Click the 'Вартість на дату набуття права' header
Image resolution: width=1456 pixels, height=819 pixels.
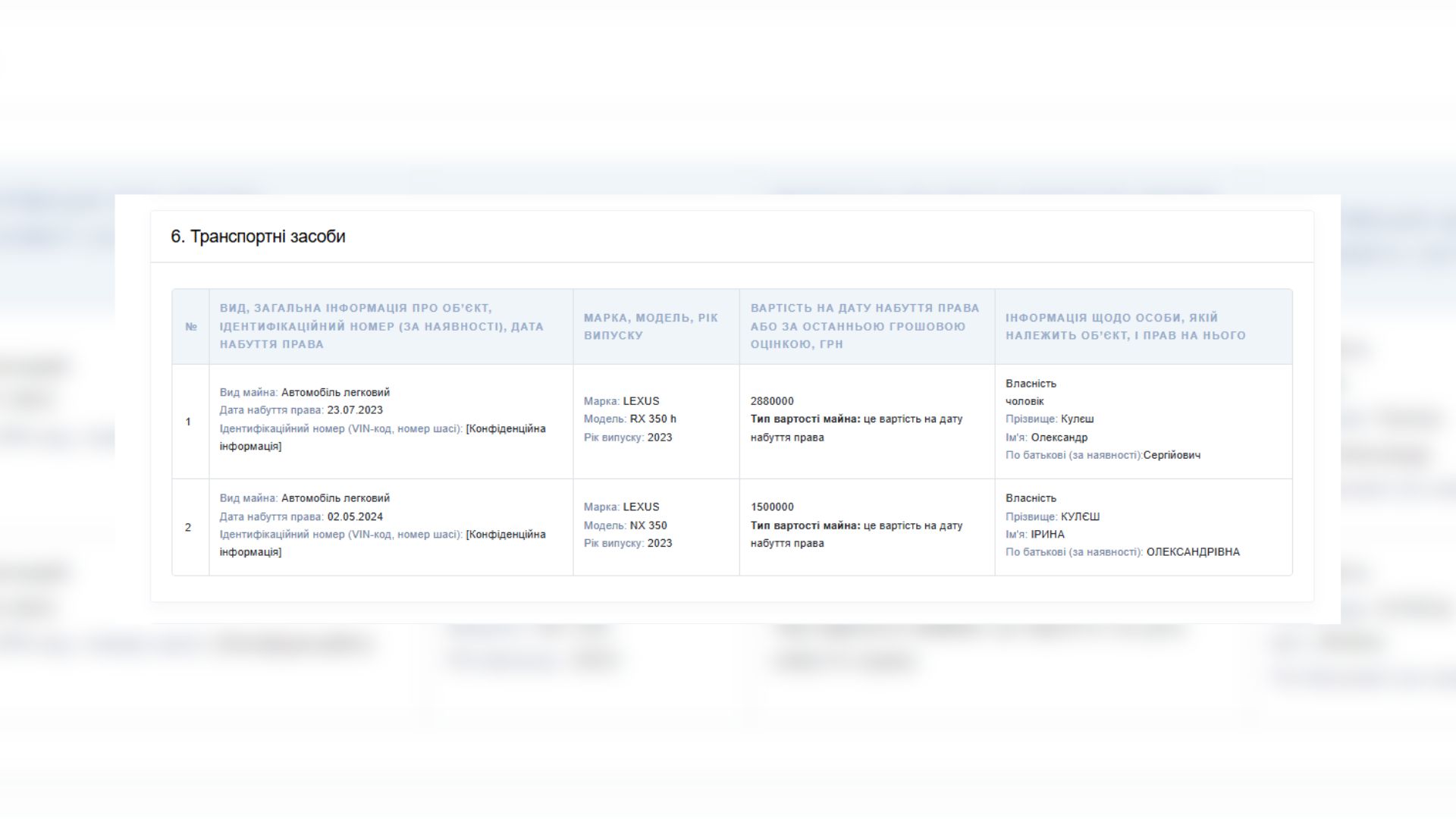tap(864, 327)
